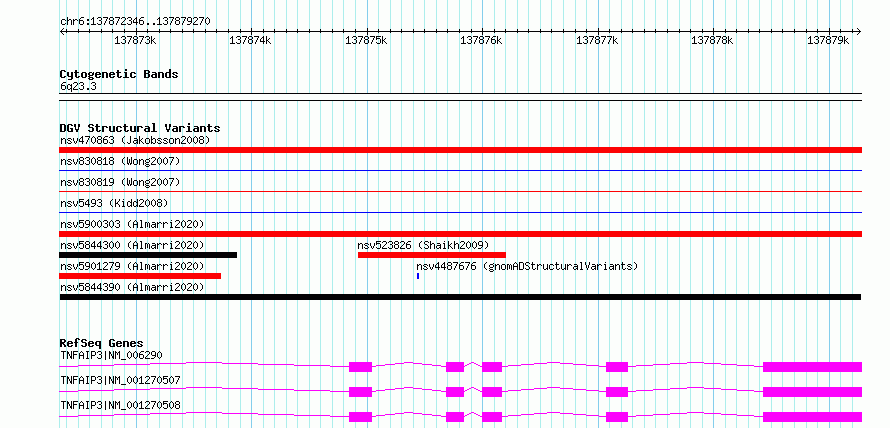Screen dimensions: 890x428
Task: Click the 137879k ruler tick label
Action: click(x=828, y=40)
